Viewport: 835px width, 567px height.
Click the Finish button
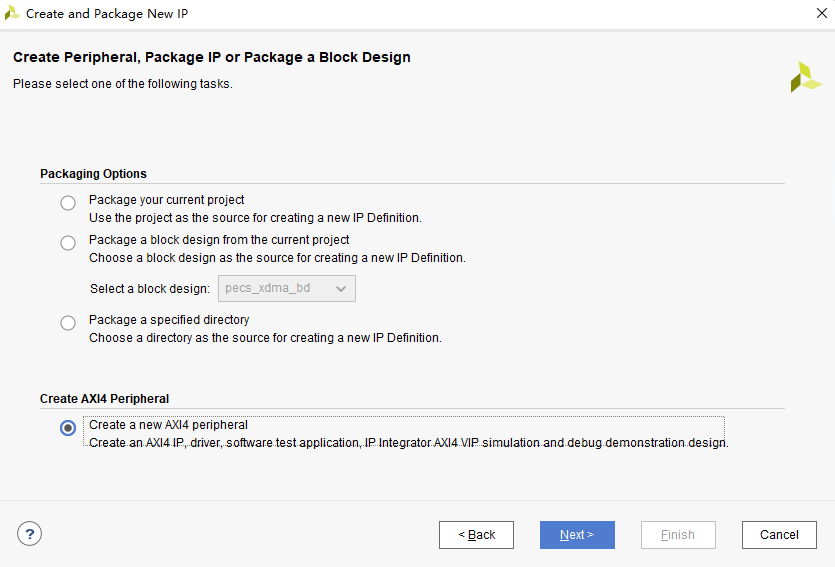678,535
